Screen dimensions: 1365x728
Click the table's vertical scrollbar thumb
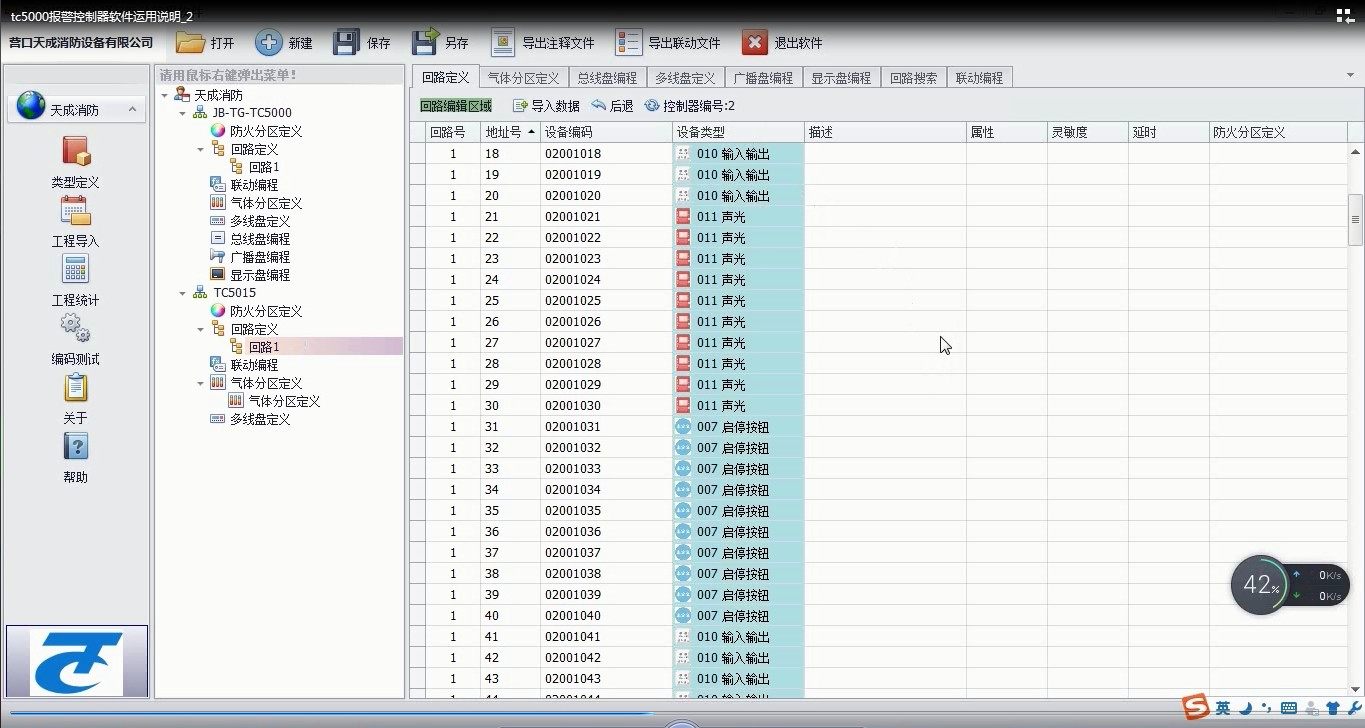coord(1356,219)
